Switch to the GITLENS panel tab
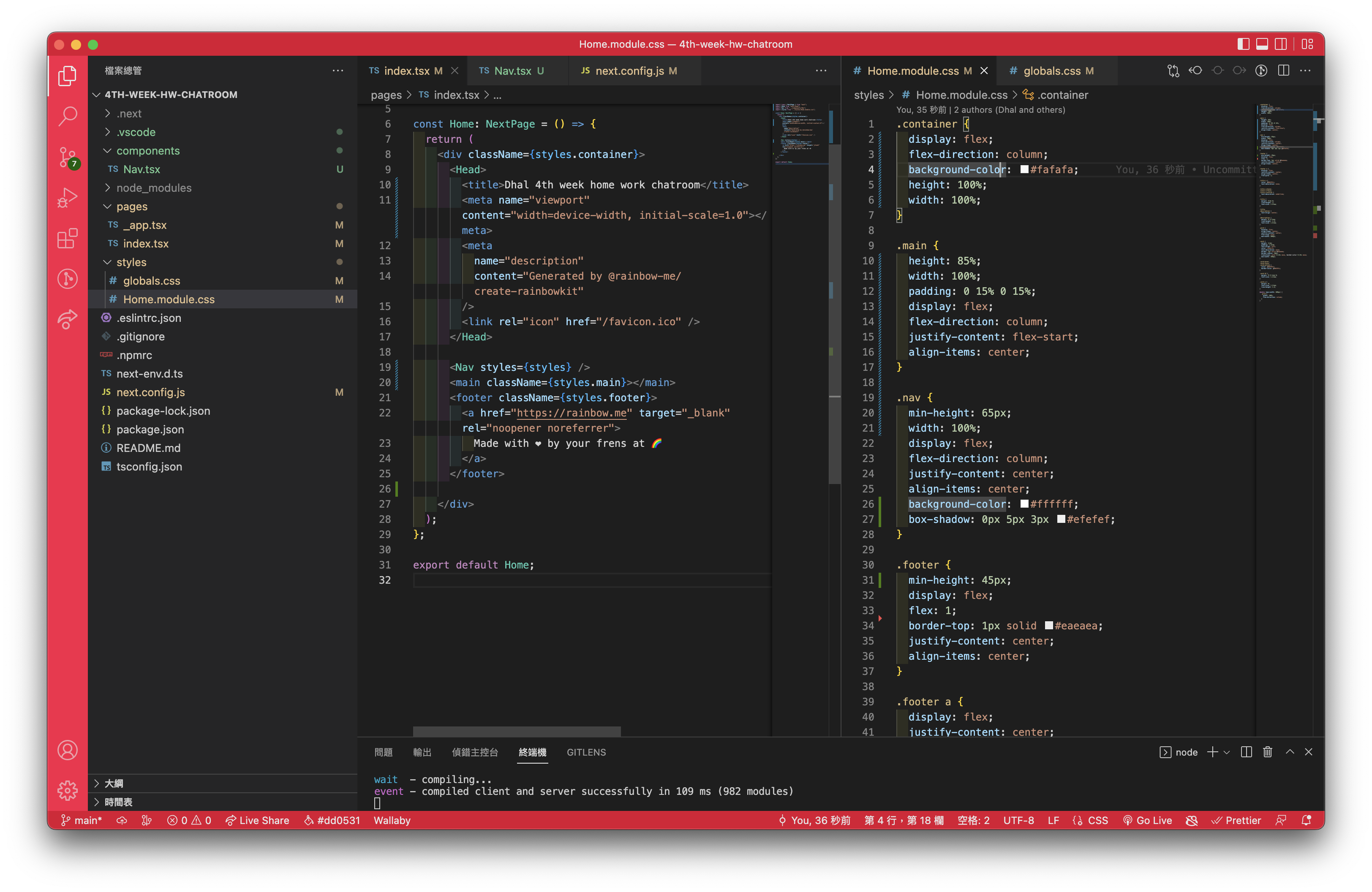 (x=586, y=752)
